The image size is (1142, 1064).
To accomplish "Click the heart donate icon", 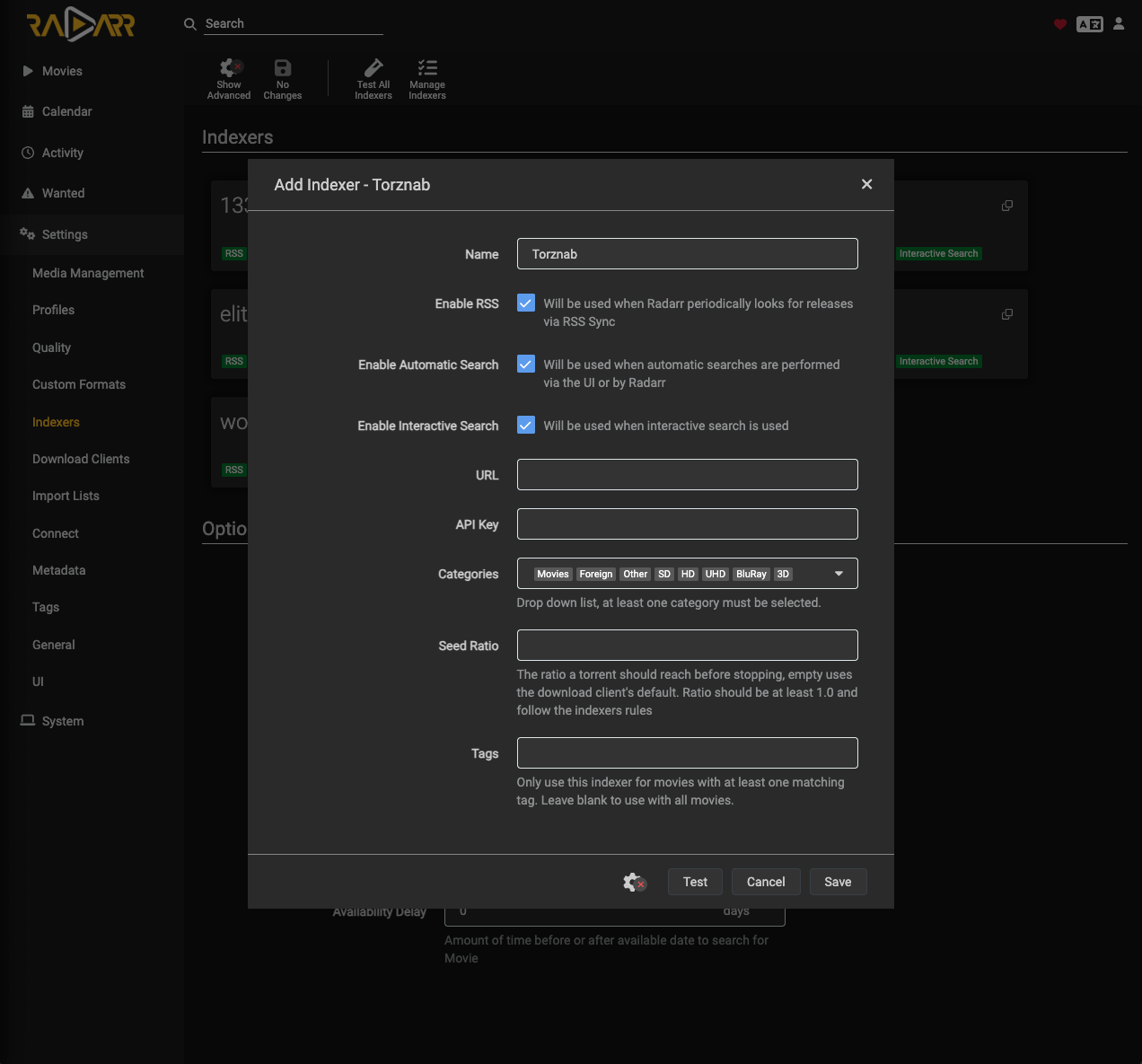I will tap(1060, 24).
